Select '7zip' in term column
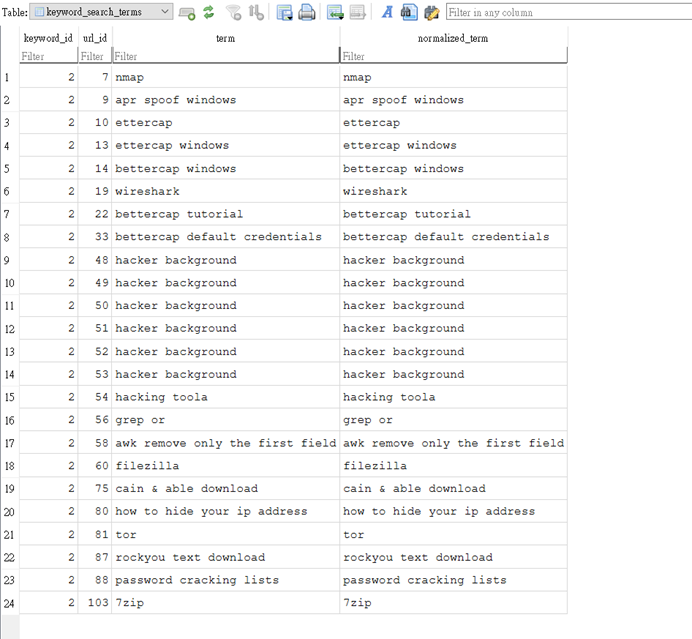 click(226, 603)
